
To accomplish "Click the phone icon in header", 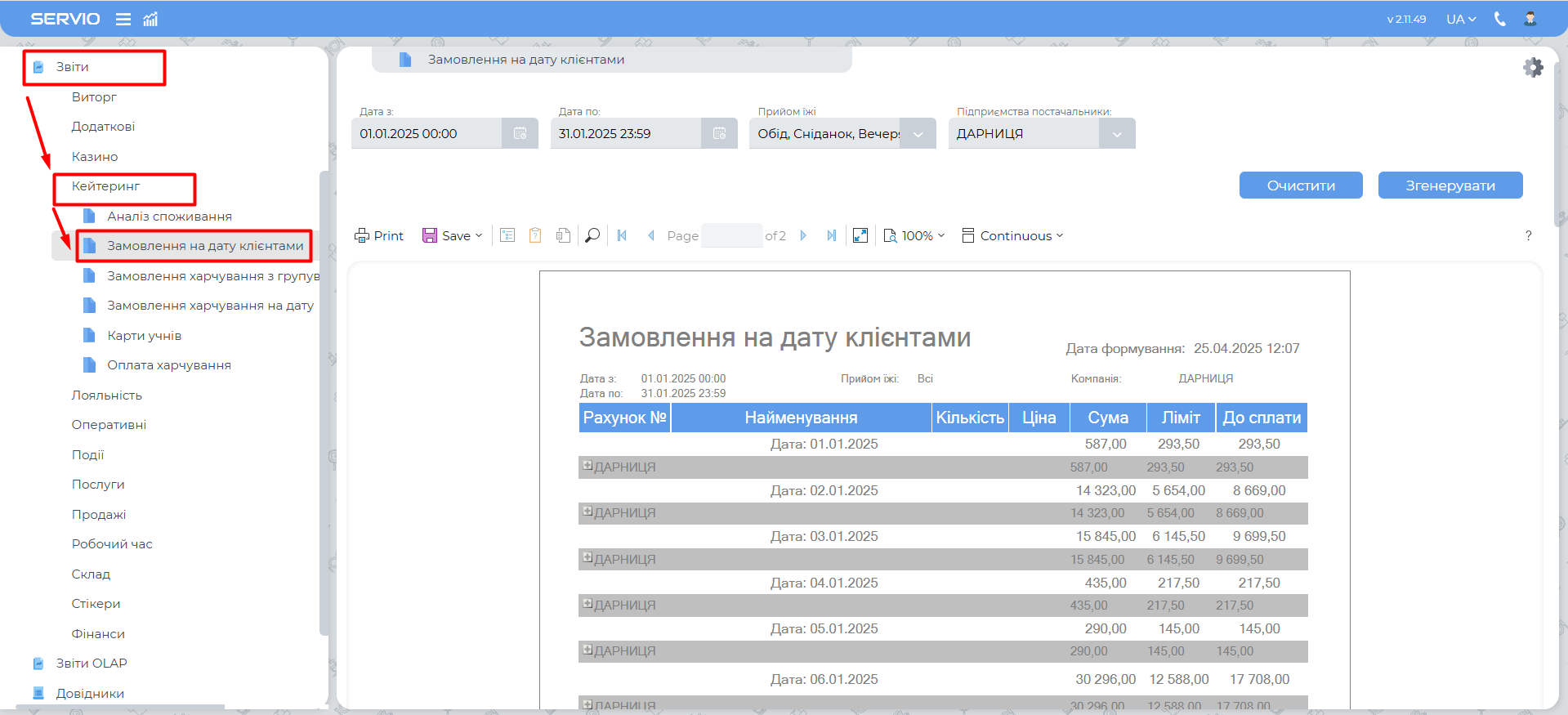I will 1499,19.
